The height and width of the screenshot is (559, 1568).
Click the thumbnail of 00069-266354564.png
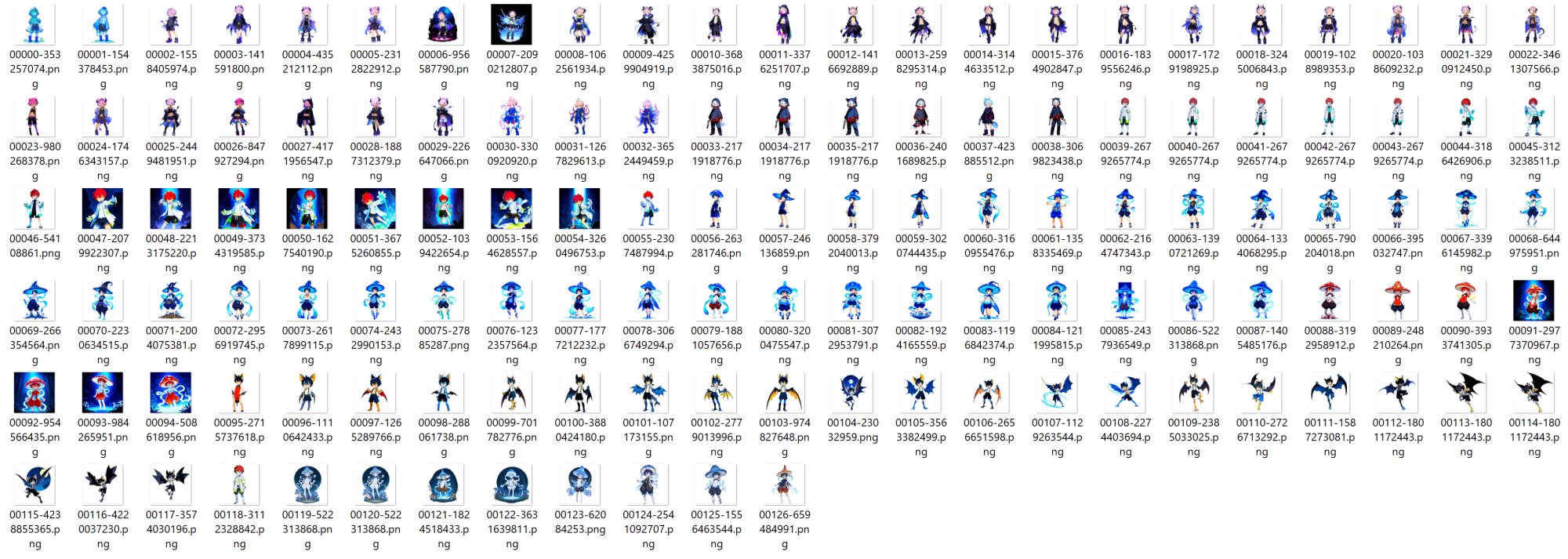pyautogui.click(x=35, y=300)
